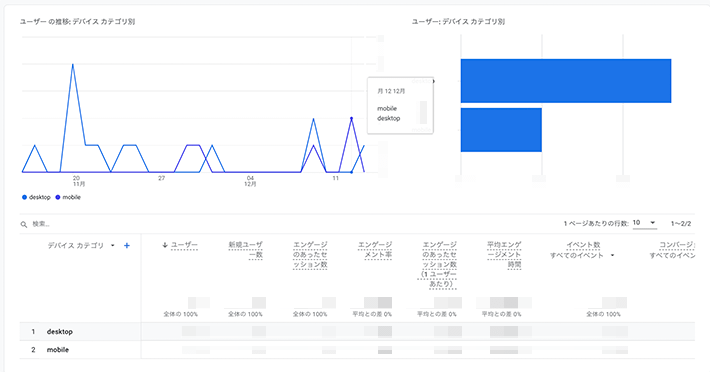This screenshot has height=372, width=710.
Task: Toggle the mobile legend dot
Action: (x=58, y=197)
